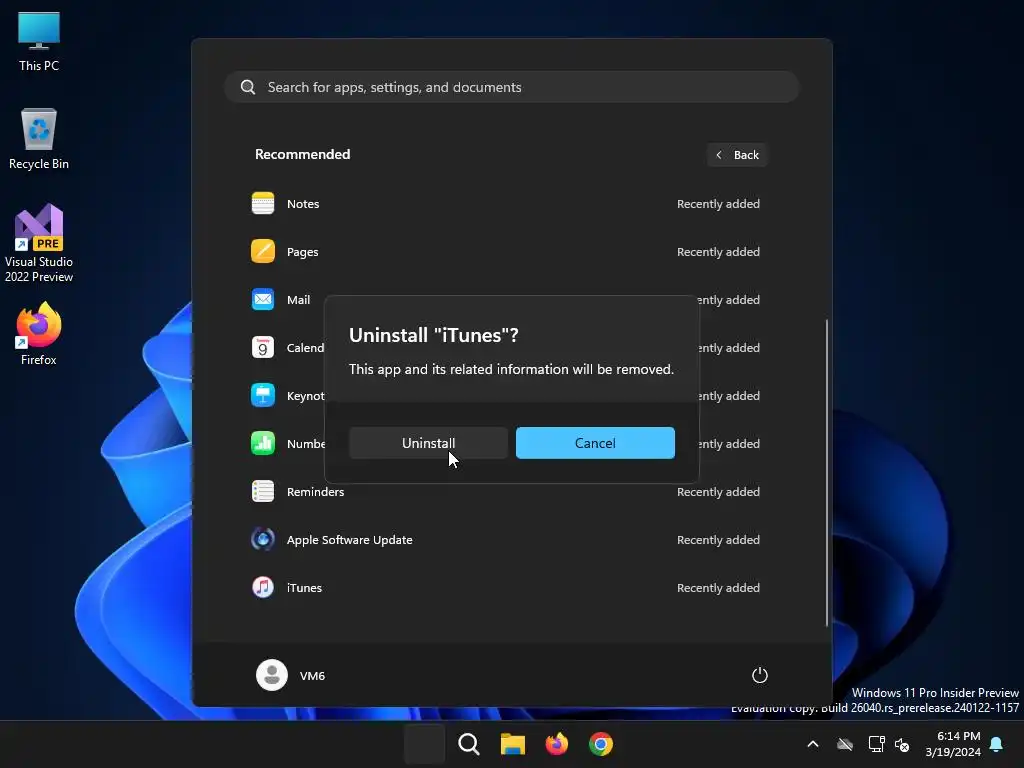Open the Apple Software Update icon
This screenshot has width=1024, height=768.
[x=263, y=539]
